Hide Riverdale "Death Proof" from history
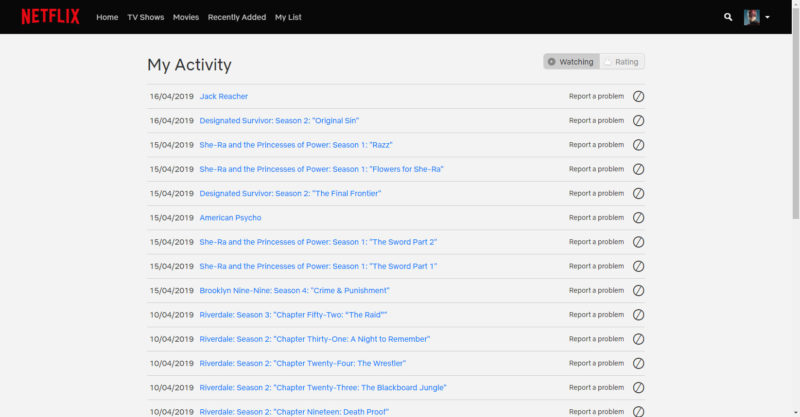800x417 pixels. (x=638, y=411)
